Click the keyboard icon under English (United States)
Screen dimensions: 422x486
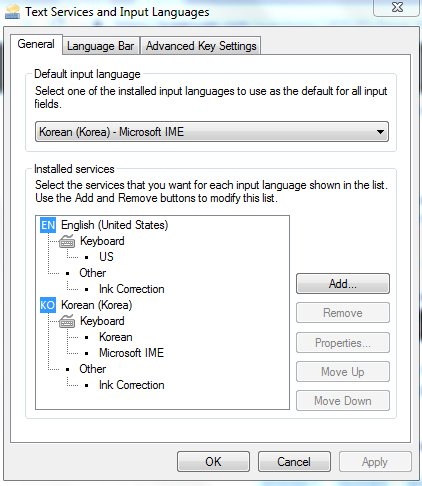[67, 241]
